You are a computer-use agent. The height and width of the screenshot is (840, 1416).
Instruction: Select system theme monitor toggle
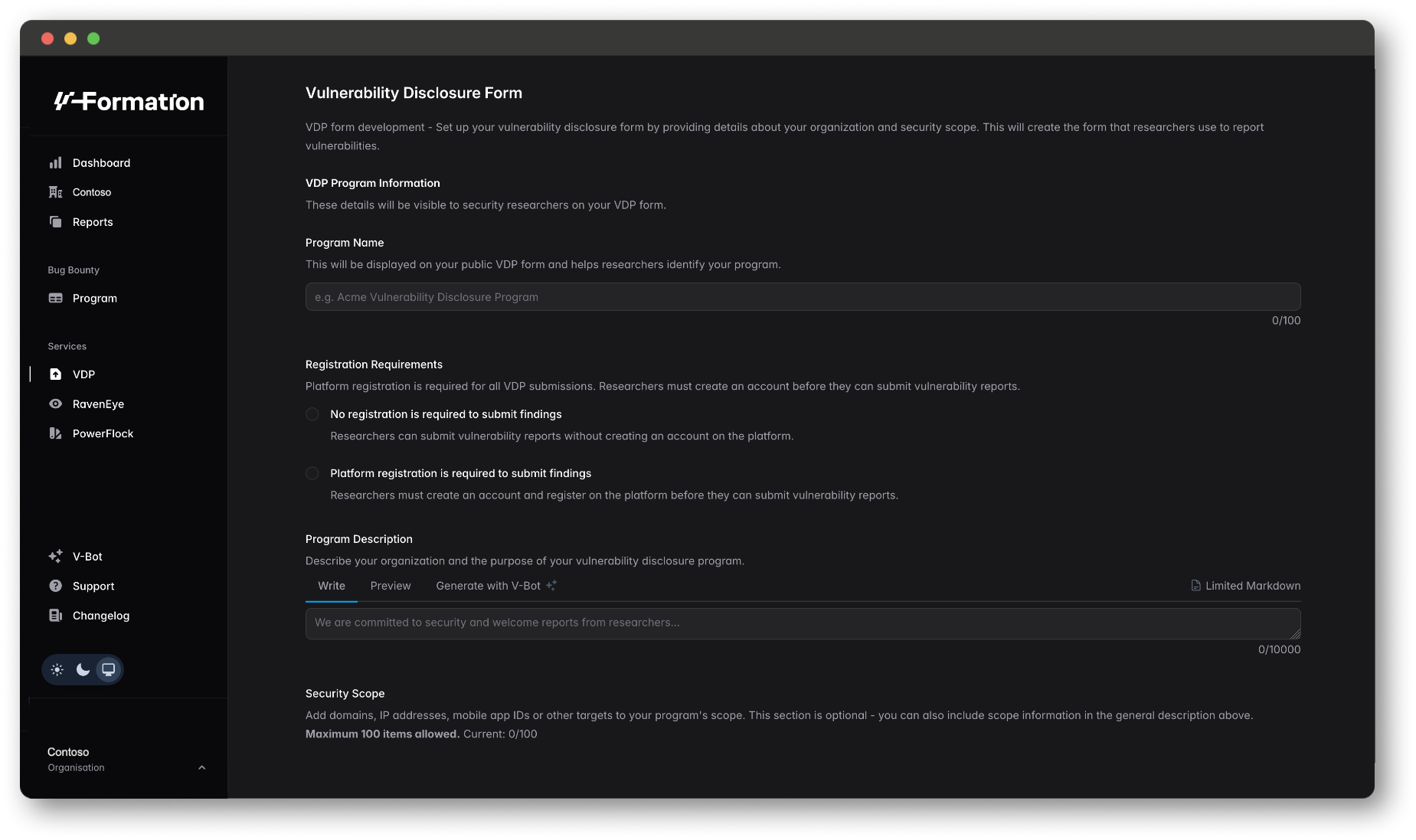click(x=109, y=670)
